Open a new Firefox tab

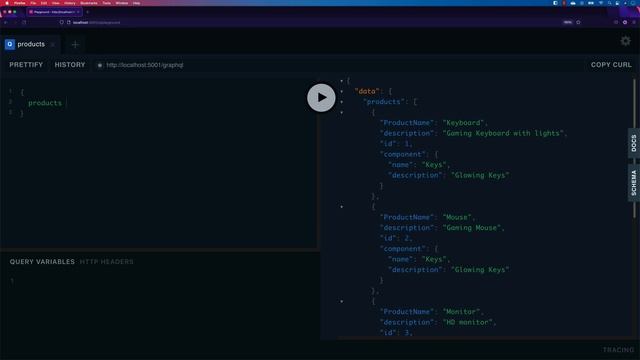pos(87,12)
